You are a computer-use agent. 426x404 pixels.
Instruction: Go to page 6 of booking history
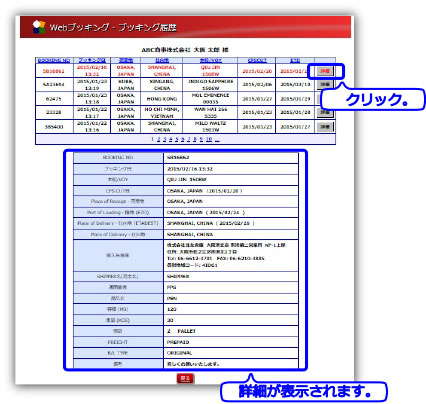pos(183,139)
